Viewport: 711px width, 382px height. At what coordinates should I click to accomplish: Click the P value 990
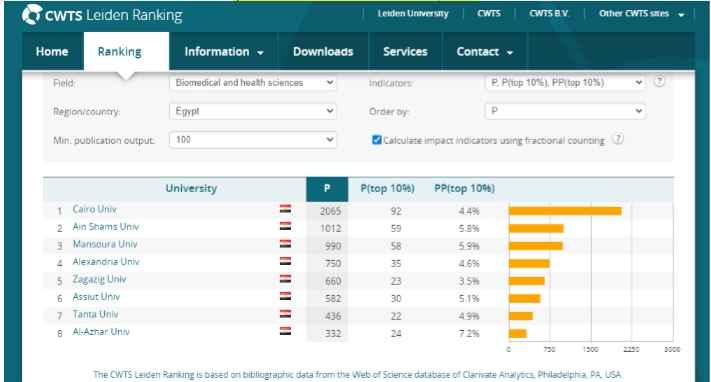pos(333,246)
